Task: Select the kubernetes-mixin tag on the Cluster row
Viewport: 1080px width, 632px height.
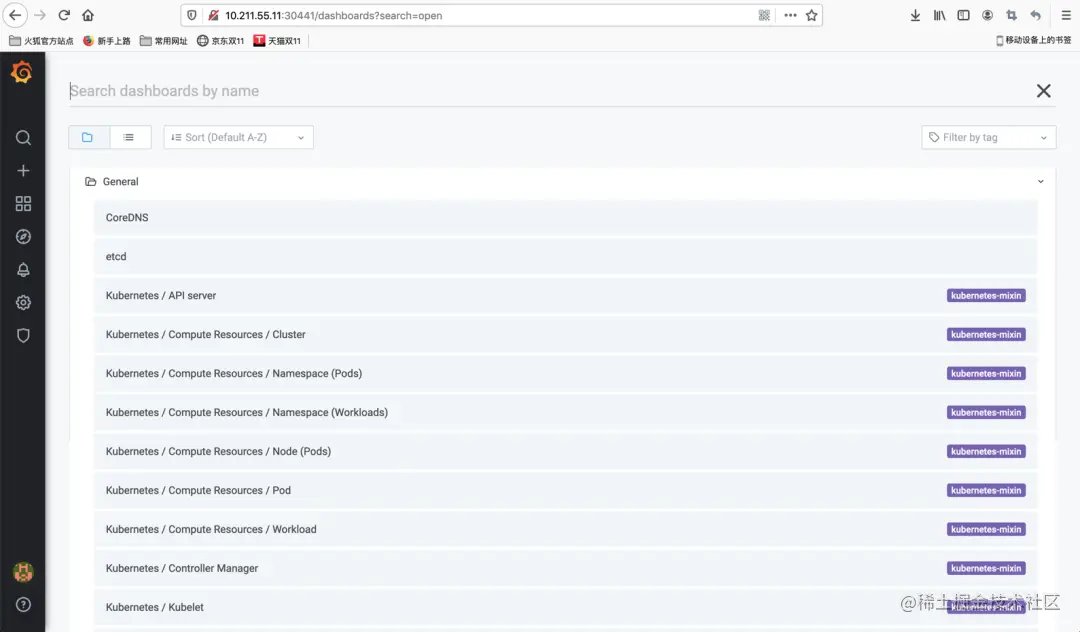Action: [x=986, y=335]
